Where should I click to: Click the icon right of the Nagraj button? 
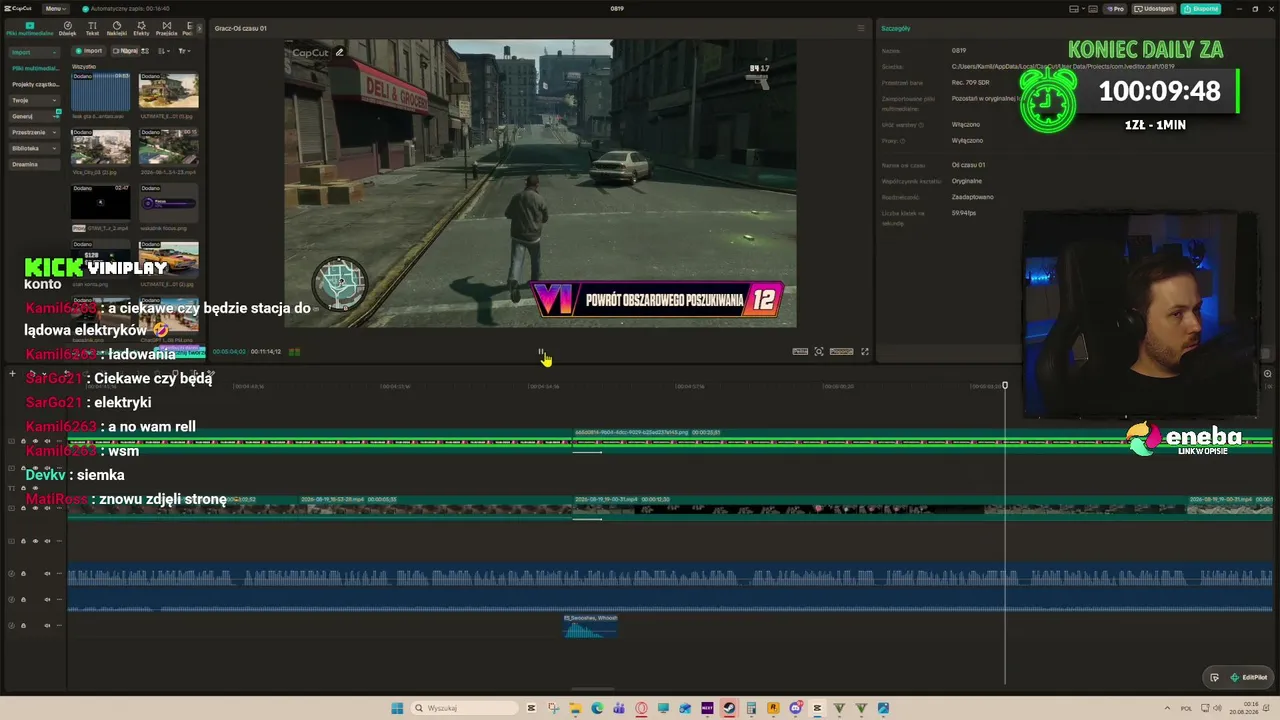pyautogui.click(x=145, y=51)
